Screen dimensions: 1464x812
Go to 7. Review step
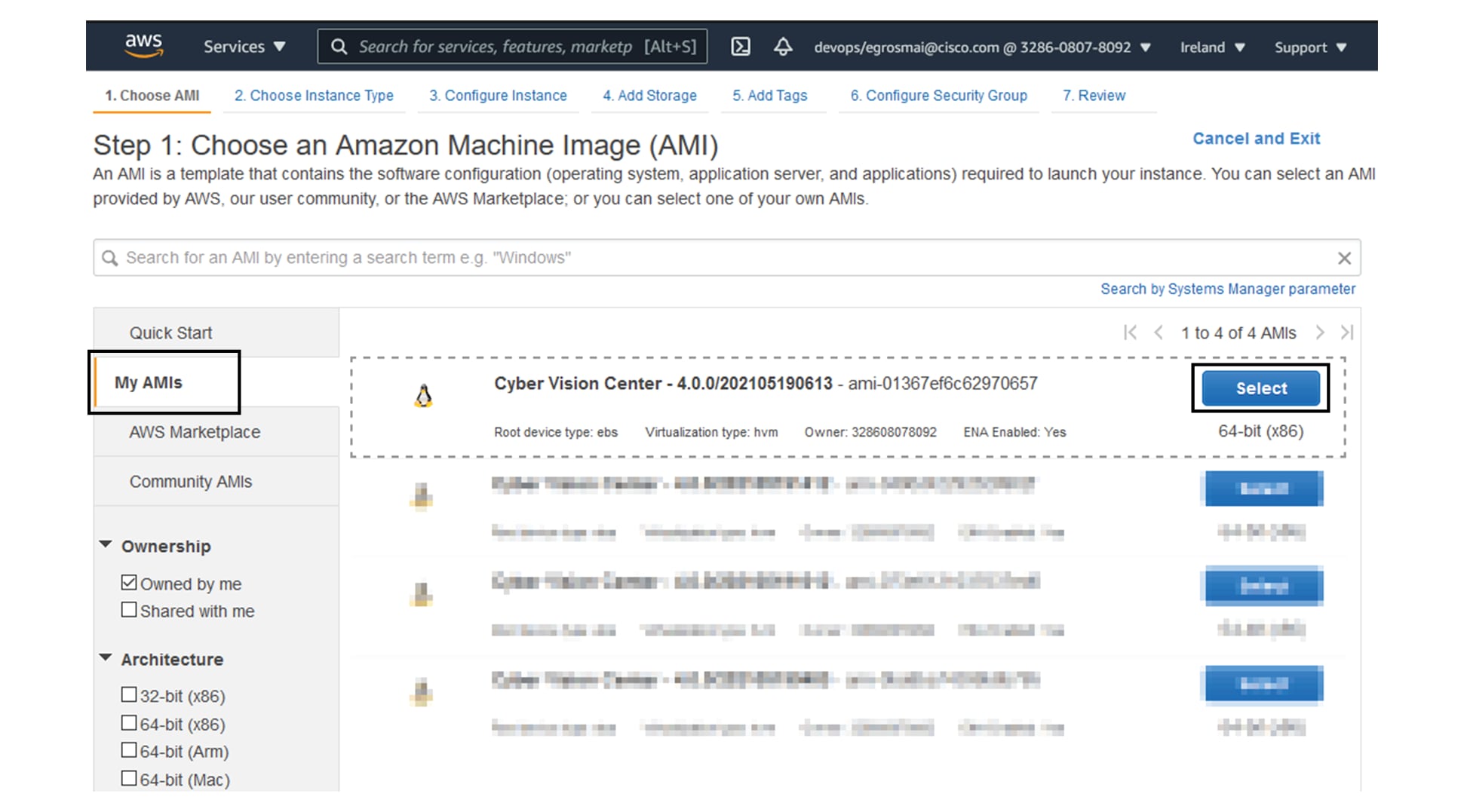(1094, 96)
